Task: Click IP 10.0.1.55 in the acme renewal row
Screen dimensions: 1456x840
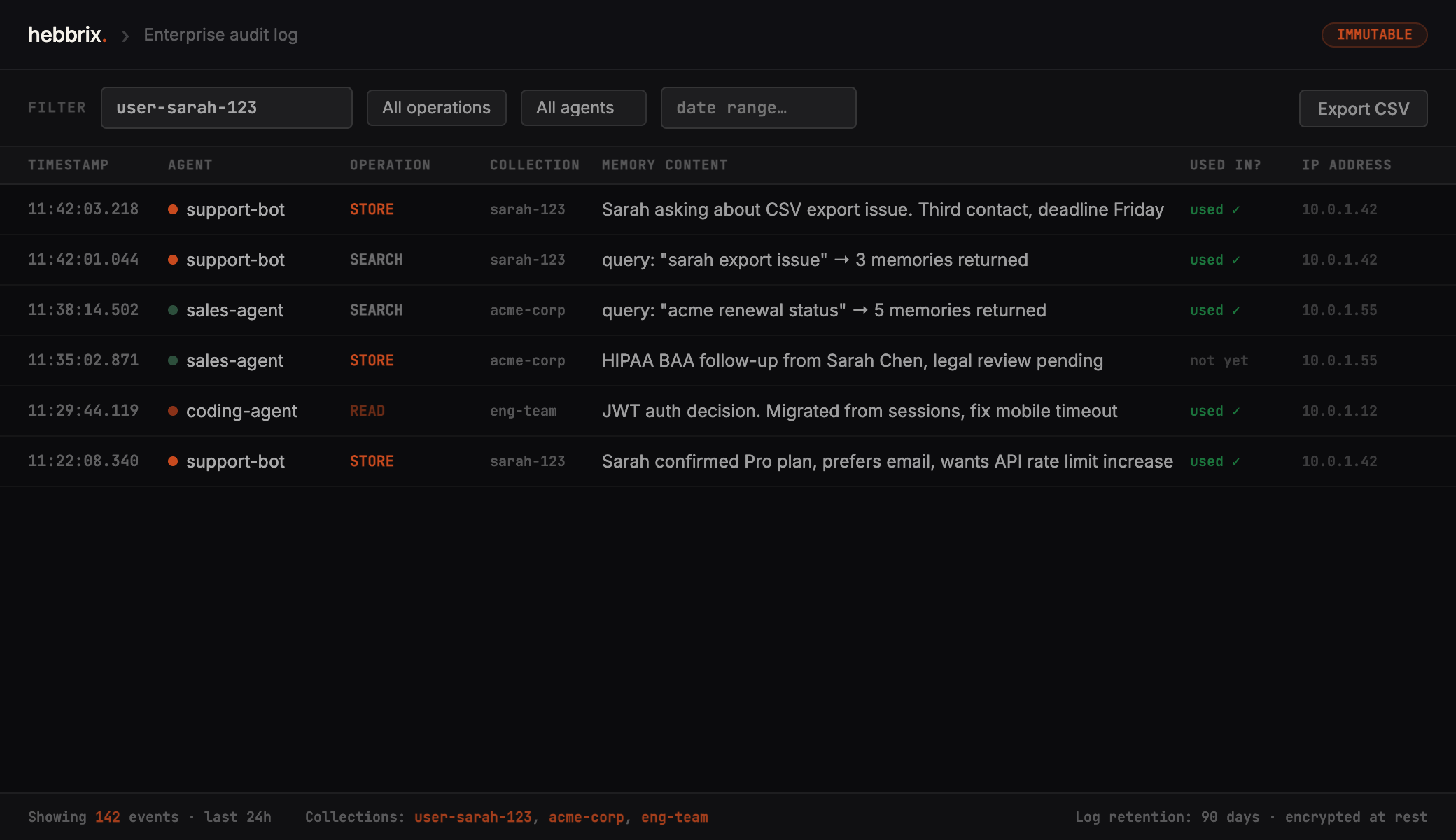Action: coord(1339,310)
